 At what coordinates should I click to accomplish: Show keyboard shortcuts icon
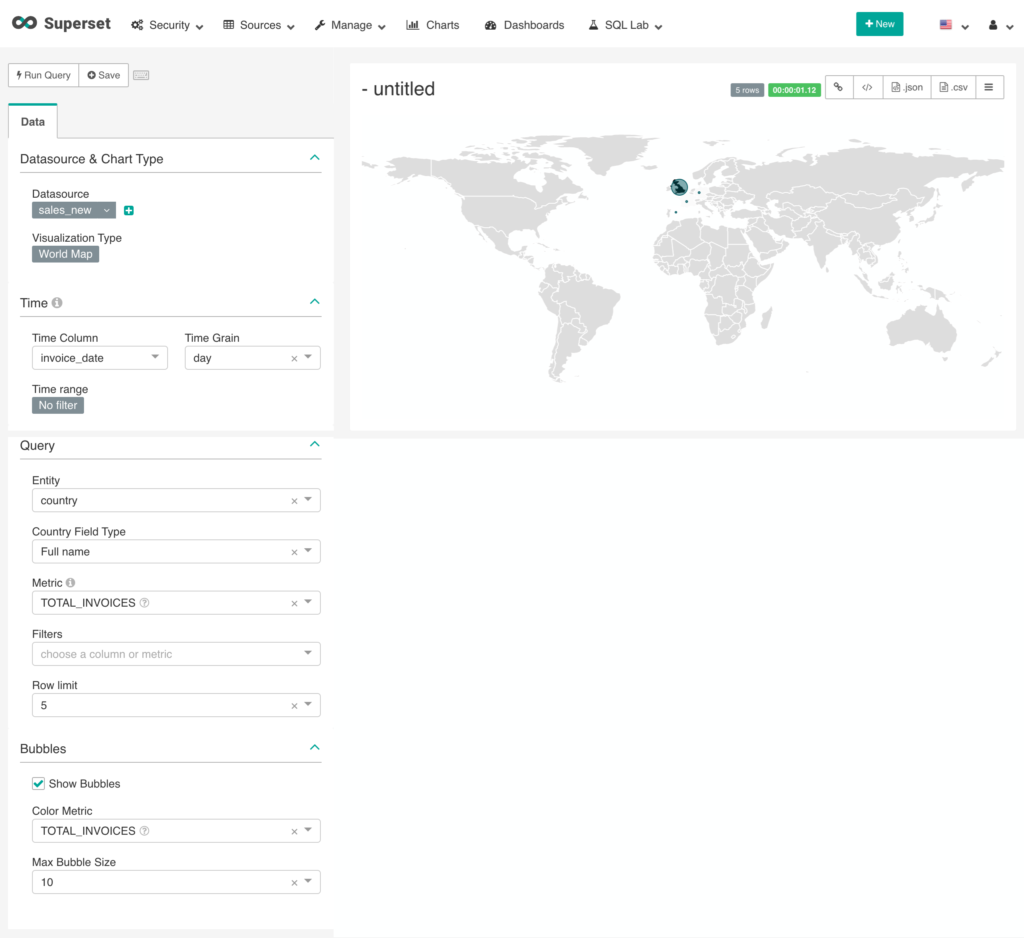141,75
